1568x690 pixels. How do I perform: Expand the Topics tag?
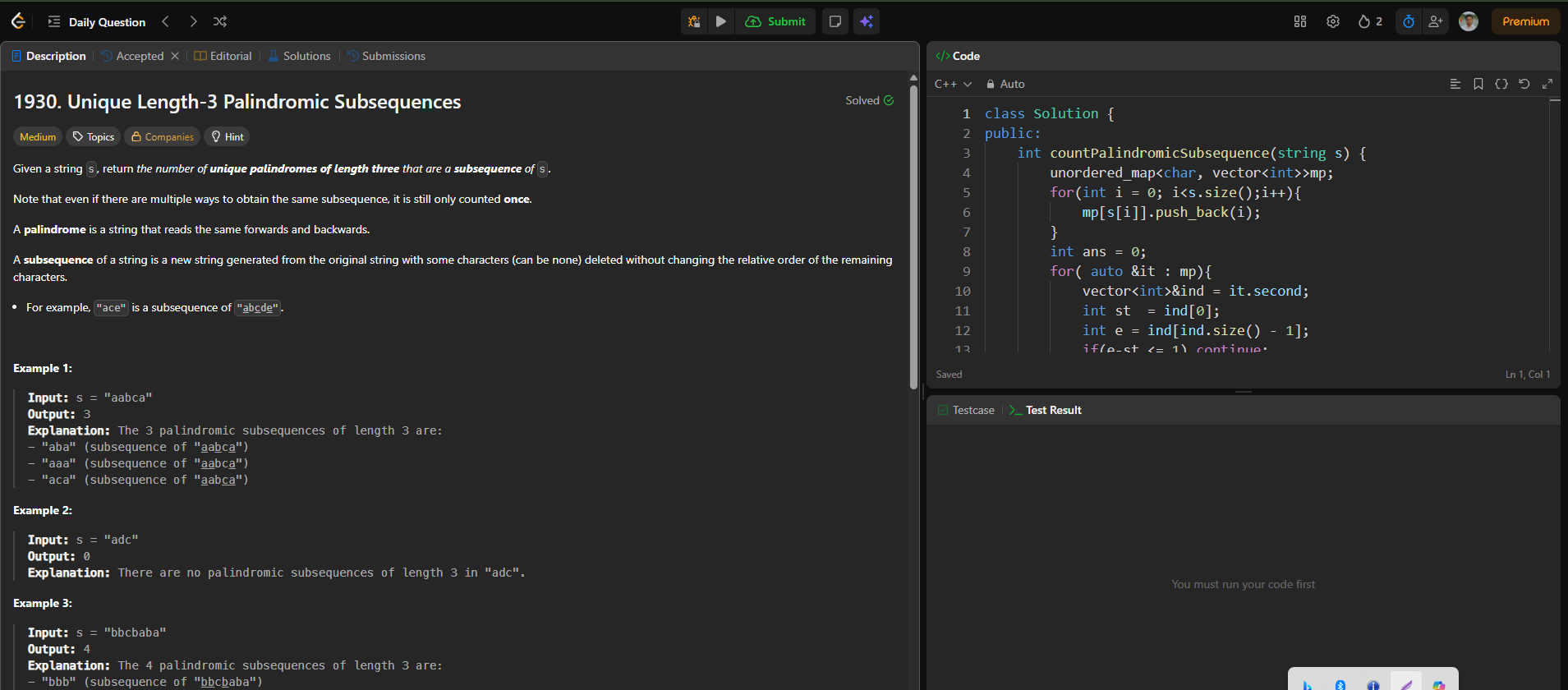point(94,137)
